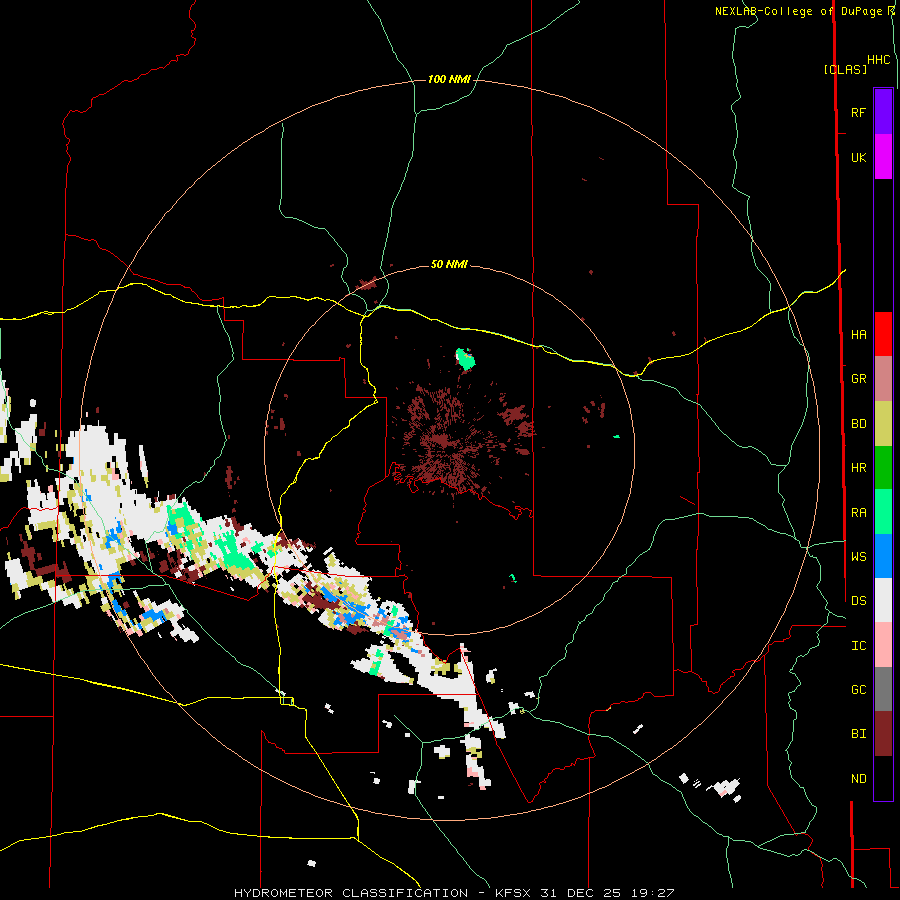
Task: Click the IC legend label
Action: click(x=859, y=646)
